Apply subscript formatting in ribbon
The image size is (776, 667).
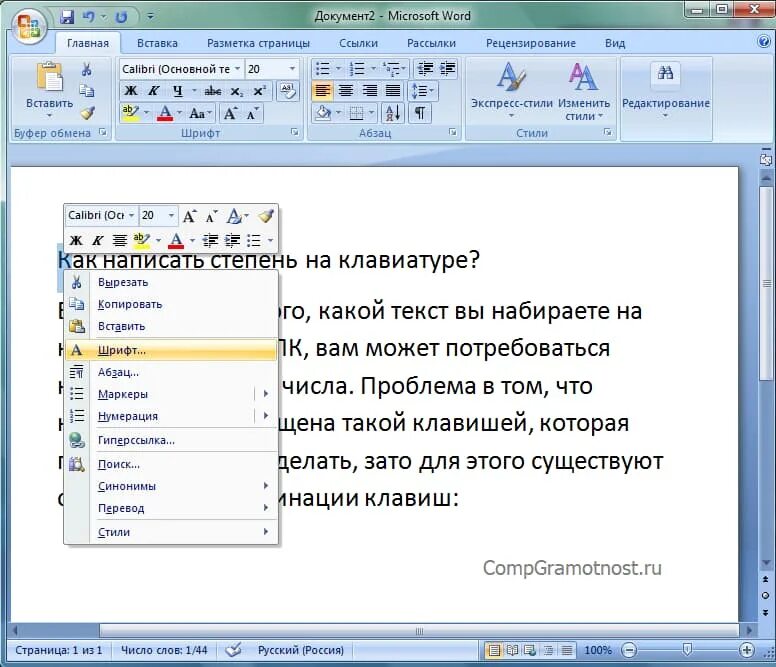[237, 91]
